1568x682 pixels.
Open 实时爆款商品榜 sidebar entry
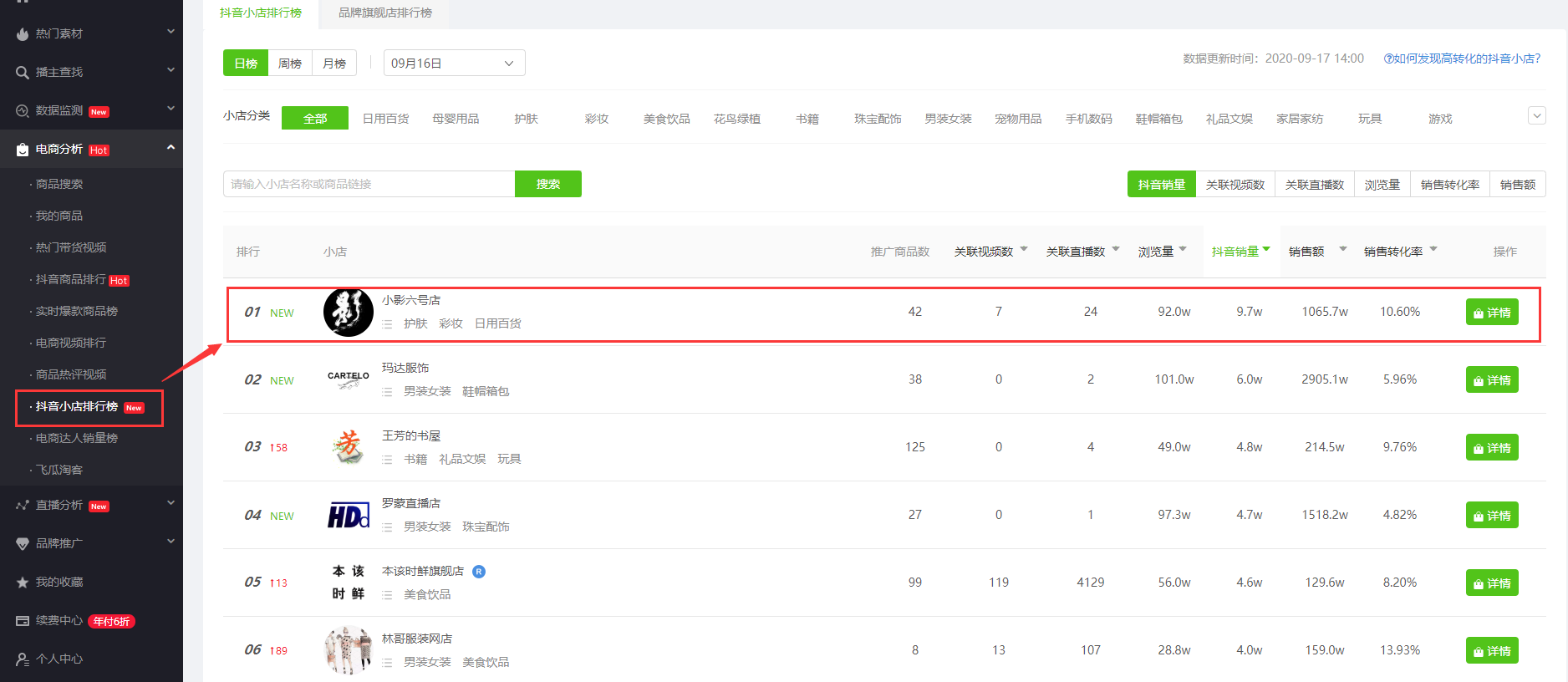pos(77,311)
